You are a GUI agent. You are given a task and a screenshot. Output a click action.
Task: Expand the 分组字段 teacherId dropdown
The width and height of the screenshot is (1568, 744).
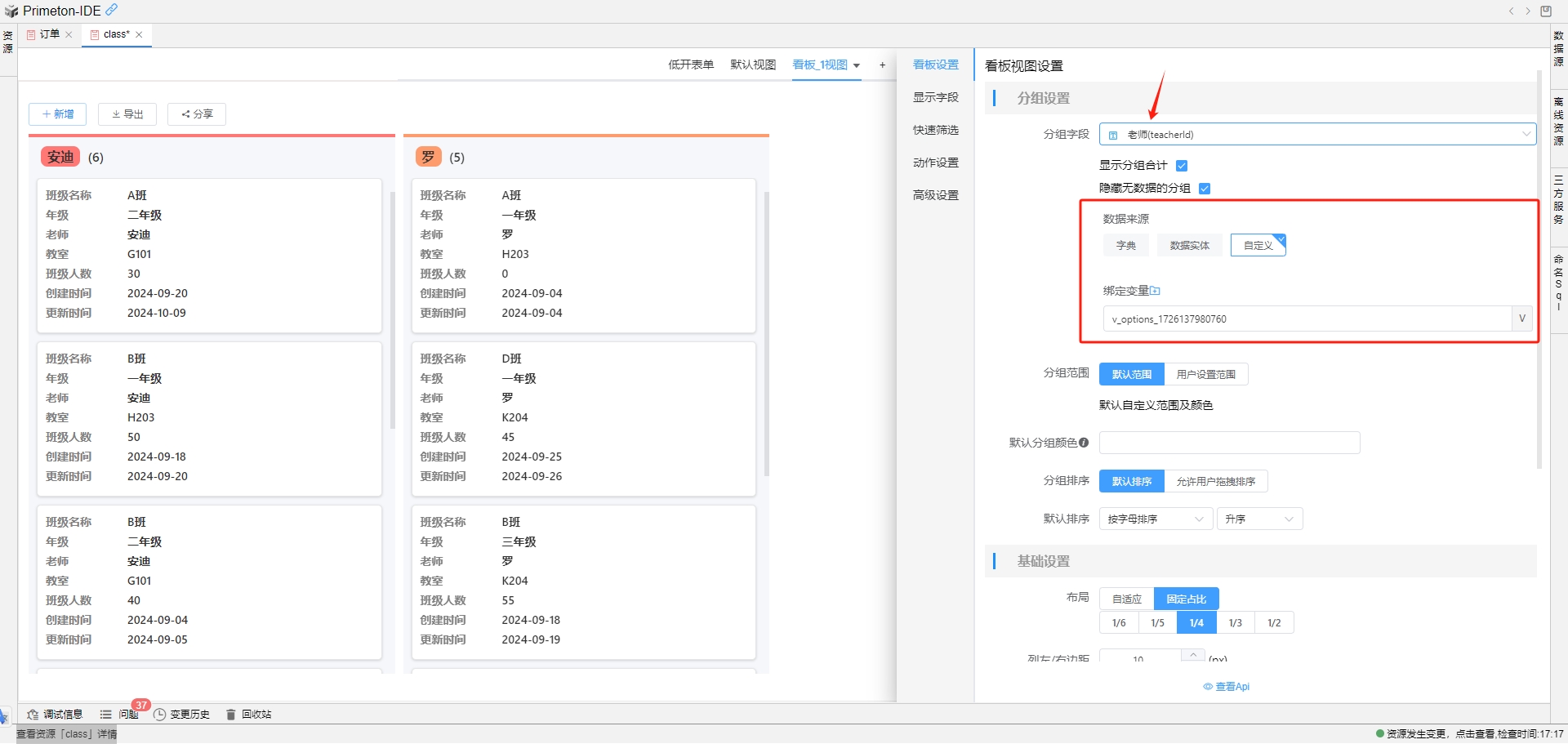pos(1317,135)
